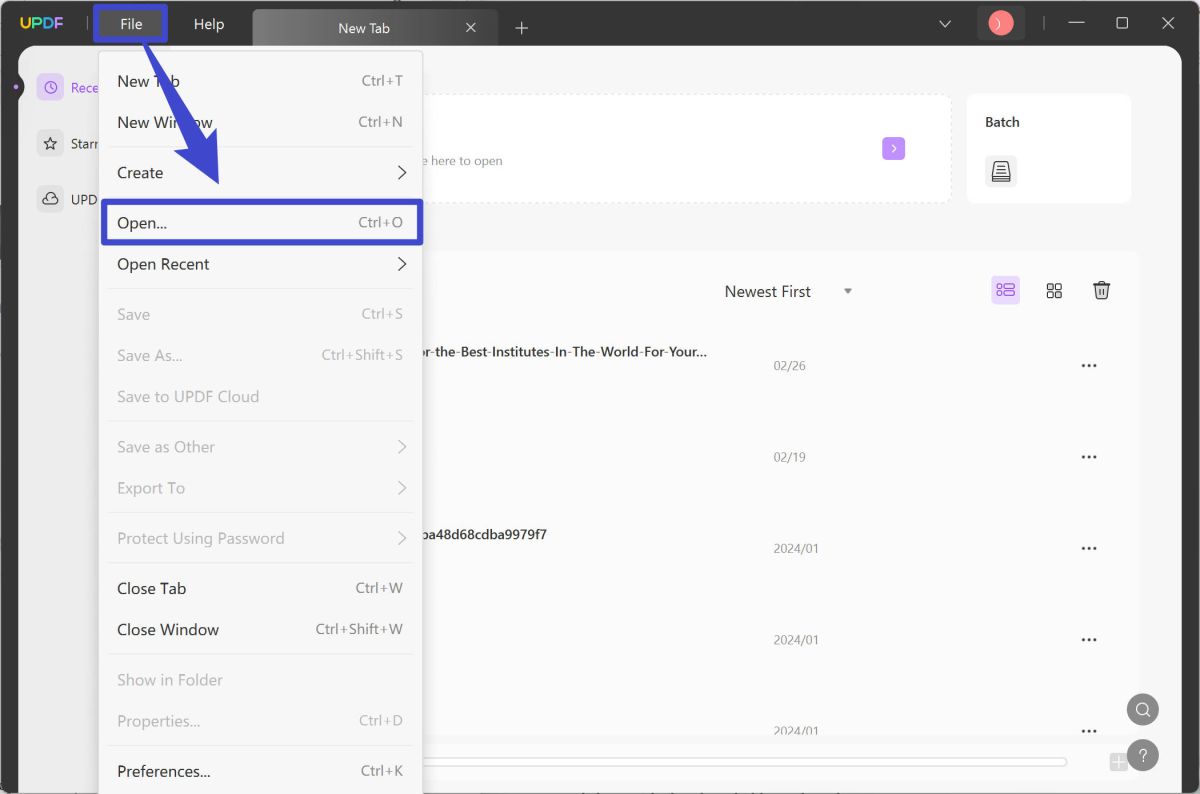Click the UPDF logo
Image resolution: width=1200 pixels, height=794 pixels.
41,21
